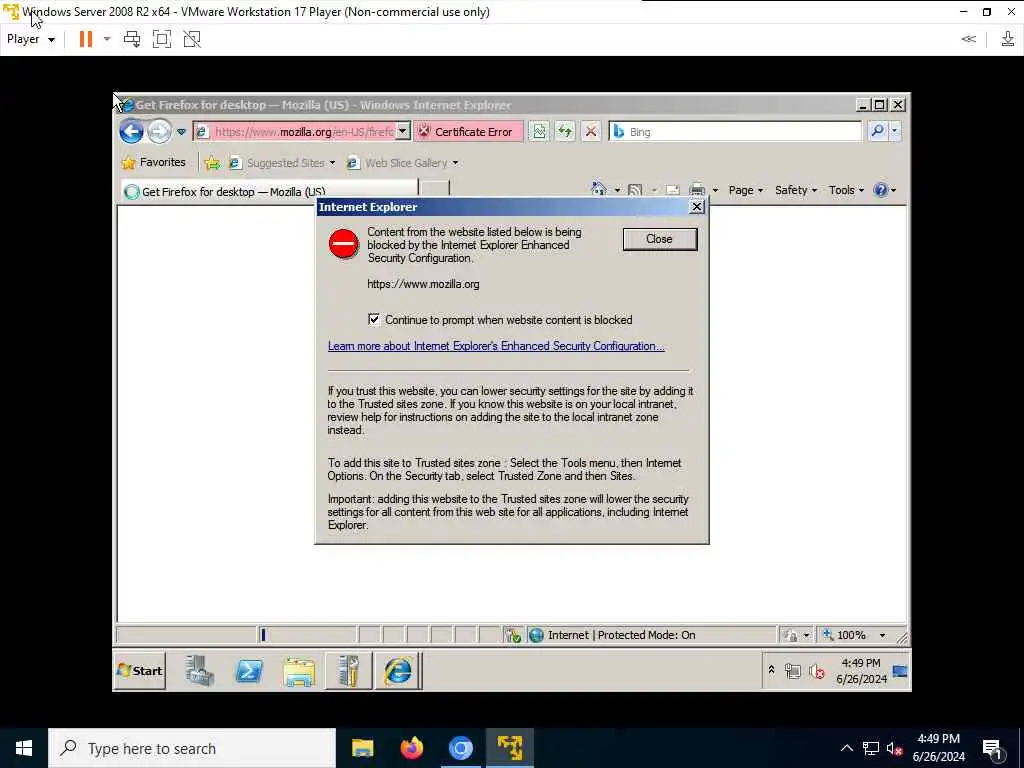The width and height of the screenshot is (1024, 768).
Task: Expand the power options dropdown beside Pause
Action: (x=107, y=39)
